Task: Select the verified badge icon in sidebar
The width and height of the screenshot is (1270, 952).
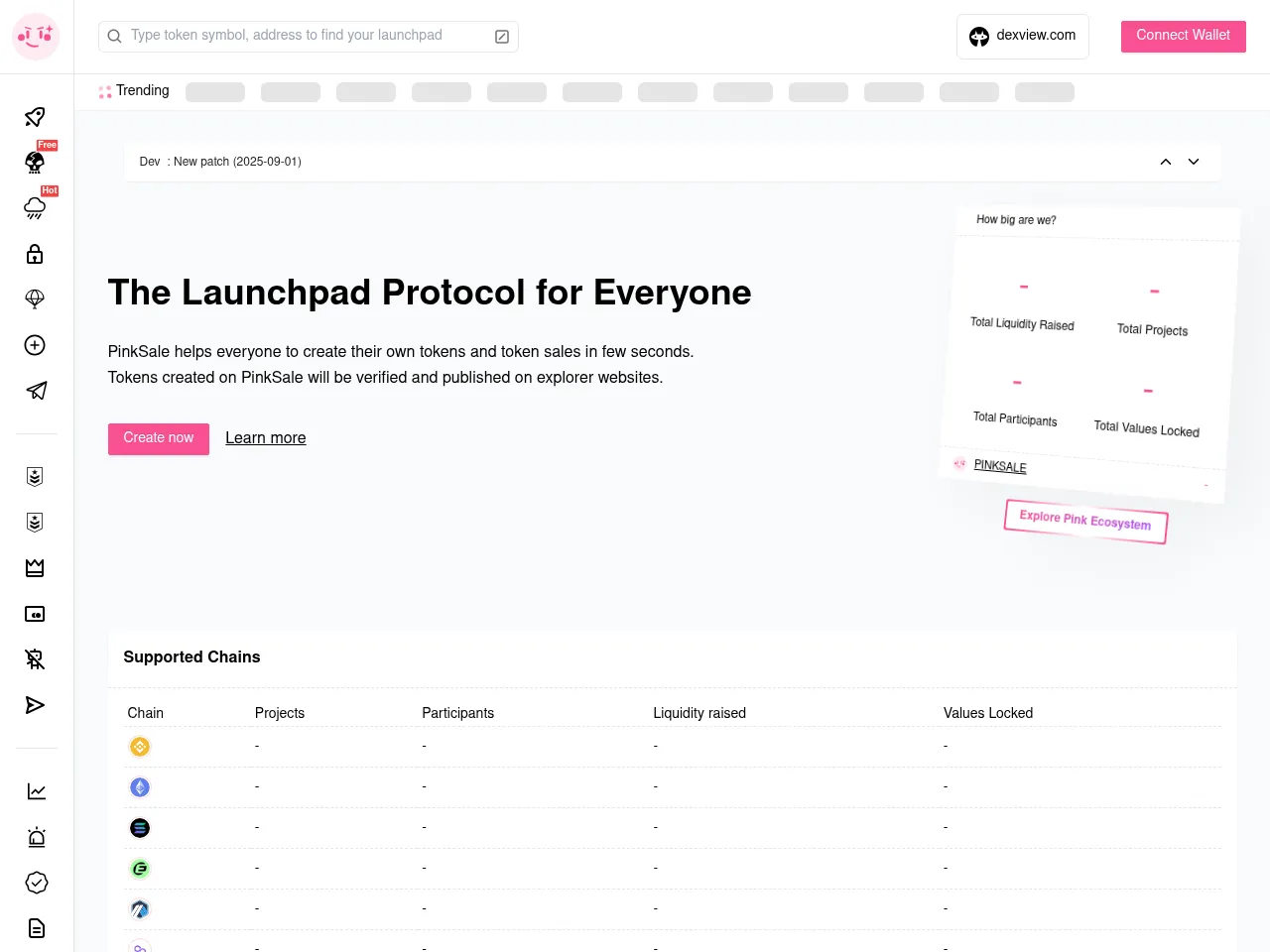Action: pos(36,883)
